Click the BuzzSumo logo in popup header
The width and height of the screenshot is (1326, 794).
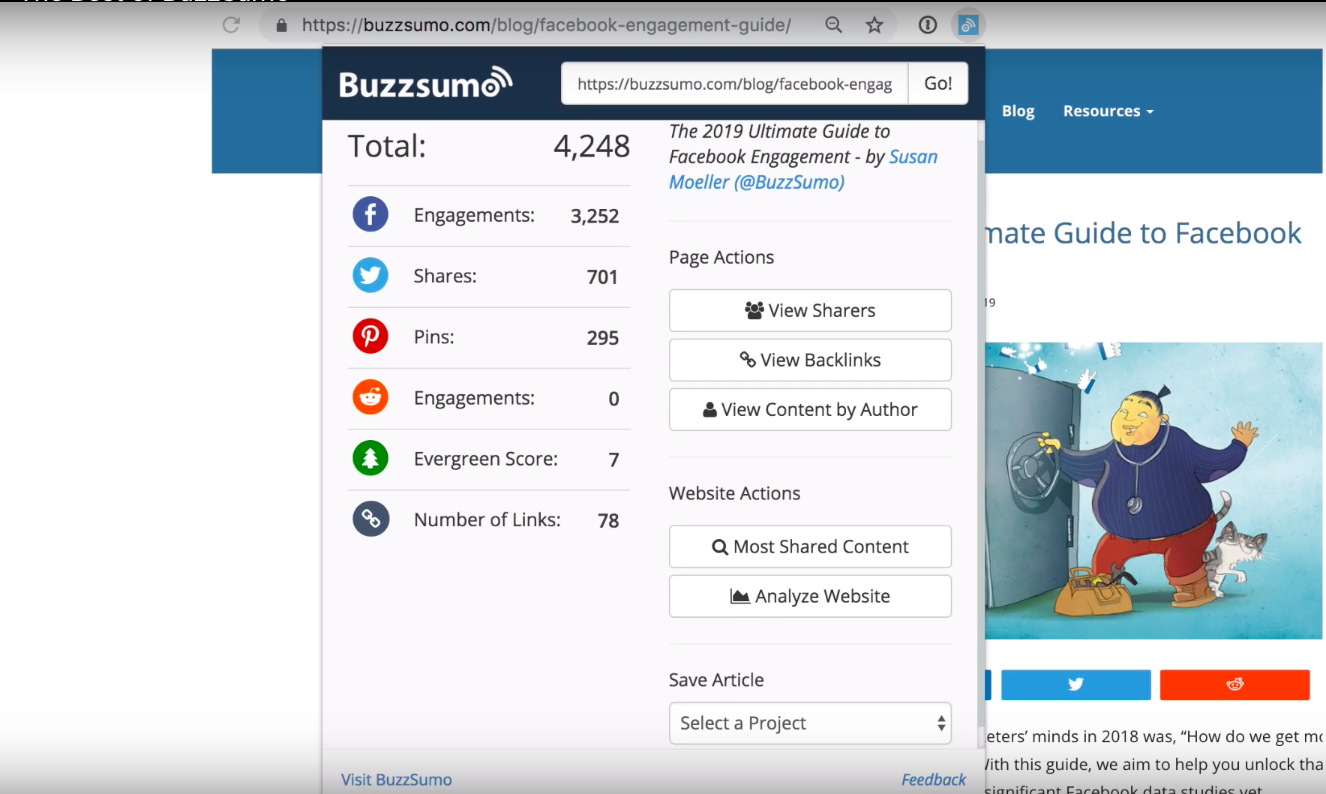(425, 84)
